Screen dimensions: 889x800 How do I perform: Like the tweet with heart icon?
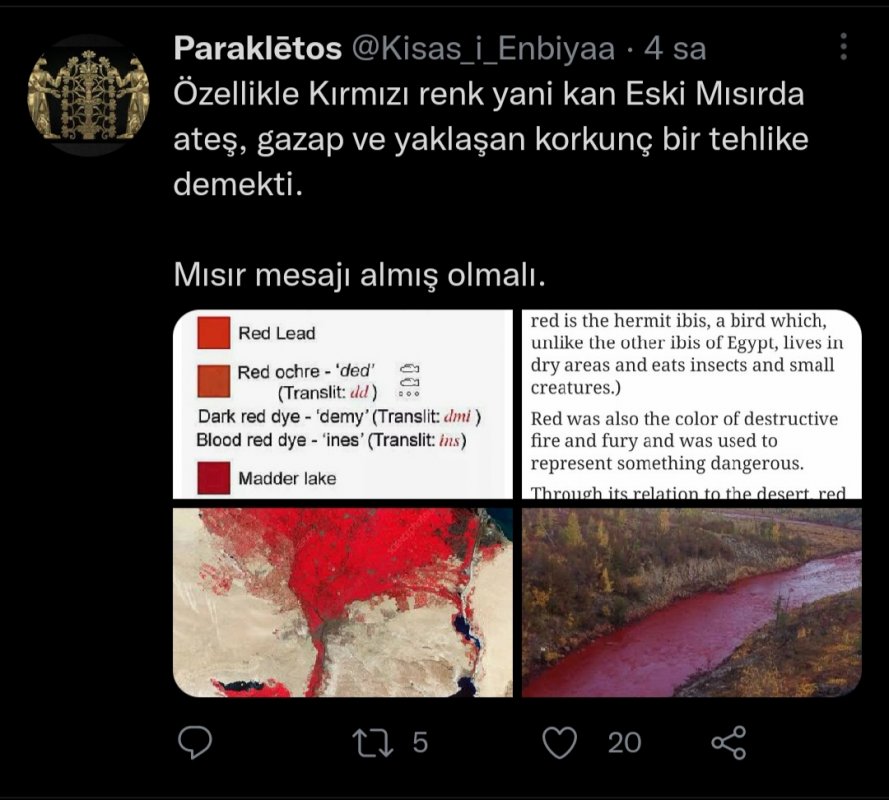560,742
